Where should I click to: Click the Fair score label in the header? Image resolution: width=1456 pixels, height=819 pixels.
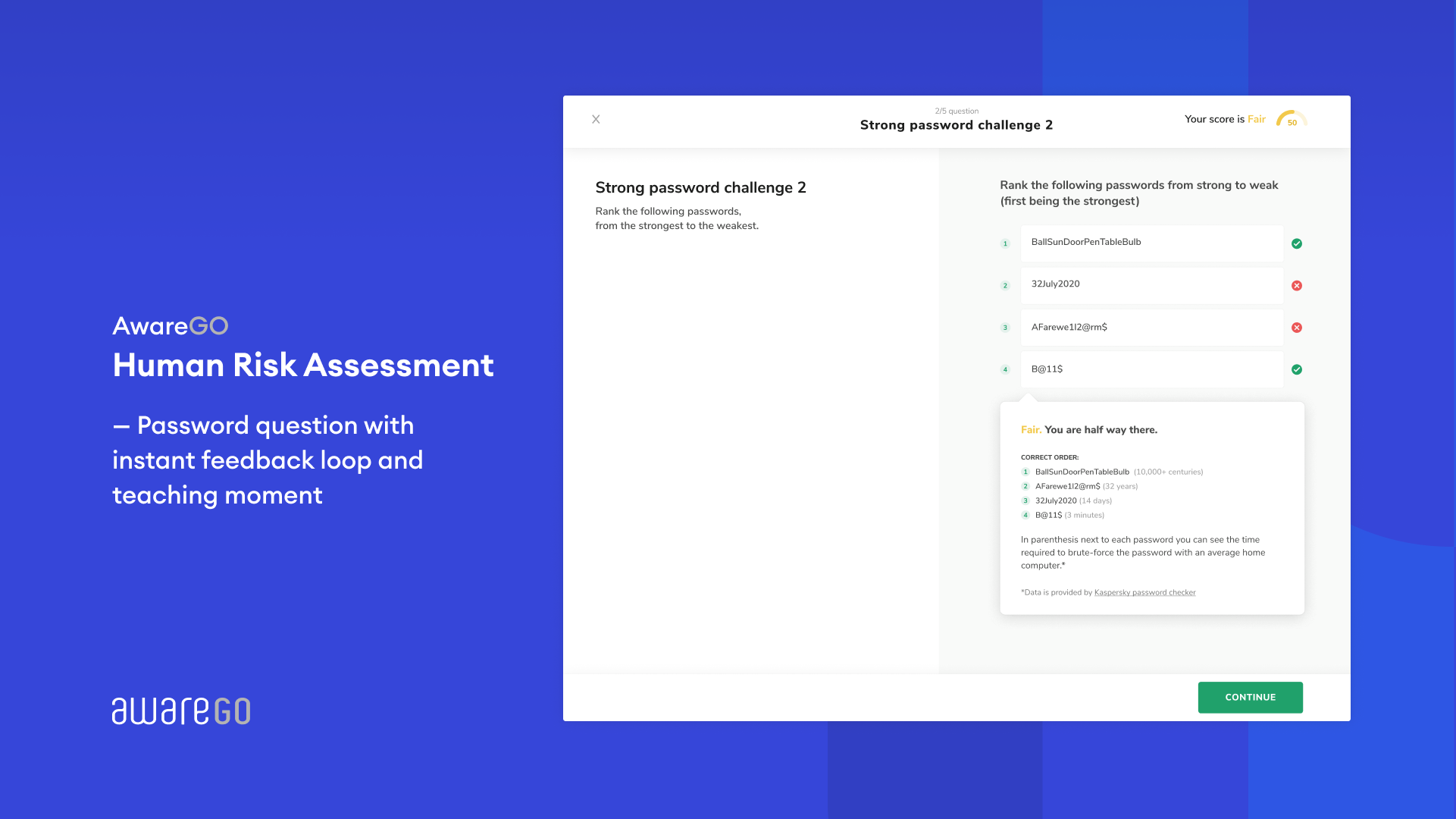pos(1257,119)
